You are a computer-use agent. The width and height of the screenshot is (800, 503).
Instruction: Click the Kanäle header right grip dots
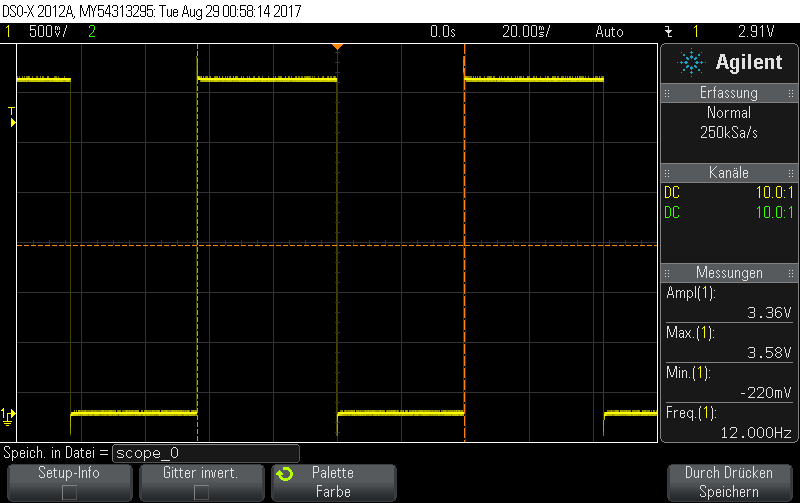point(791,173)
